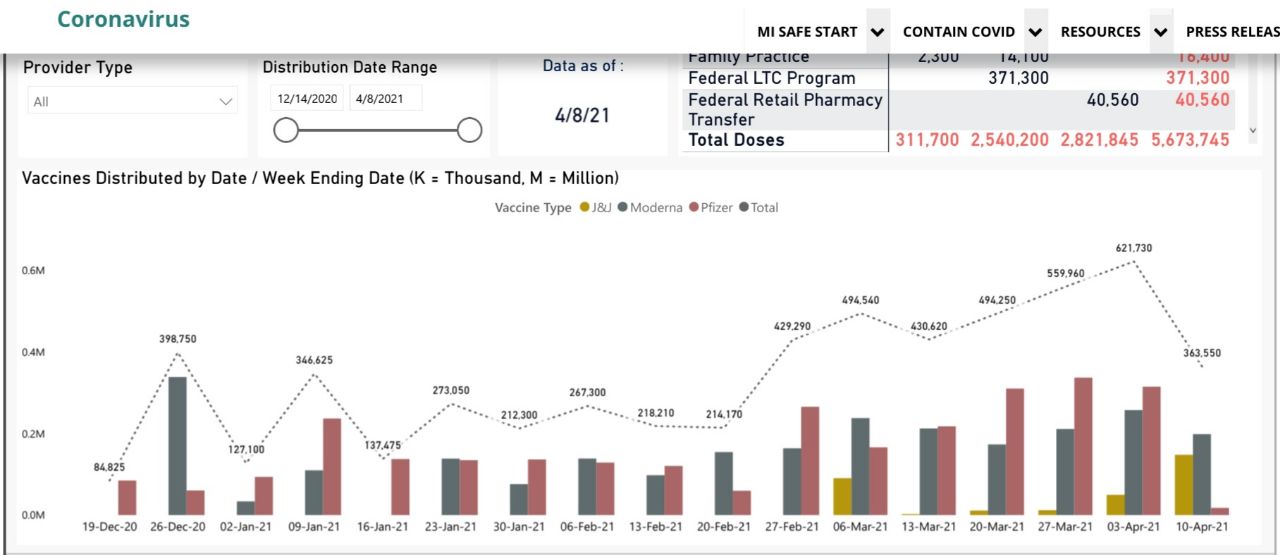Click the table scroll down arrow
1280x555 pixels.
(x=1253, y=130)
